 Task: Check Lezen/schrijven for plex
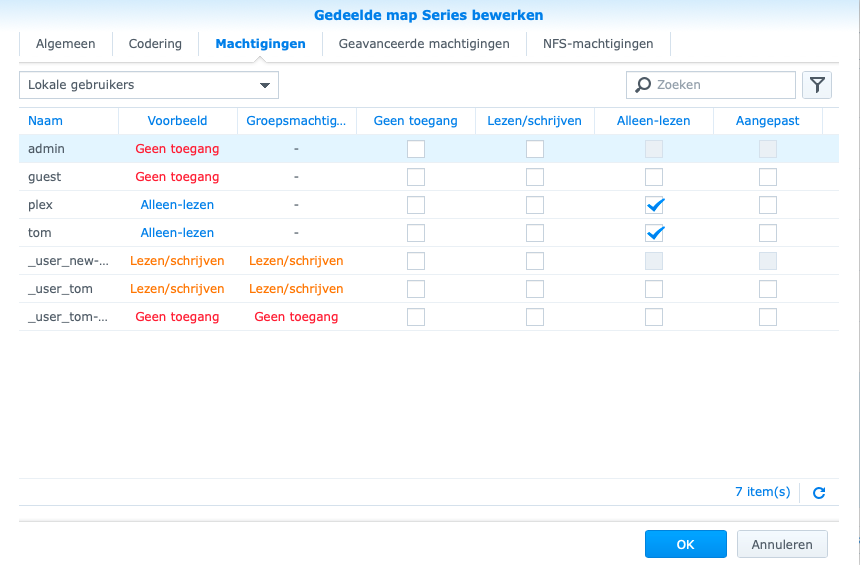pyautogui.click(x=535, y=205)
